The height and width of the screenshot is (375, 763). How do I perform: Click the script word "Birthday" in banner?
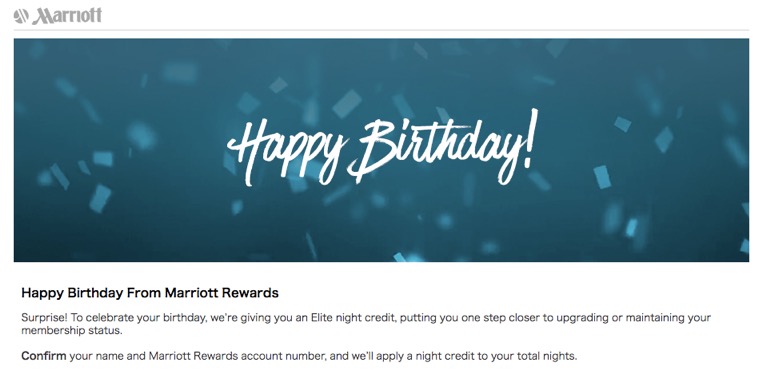436,147
